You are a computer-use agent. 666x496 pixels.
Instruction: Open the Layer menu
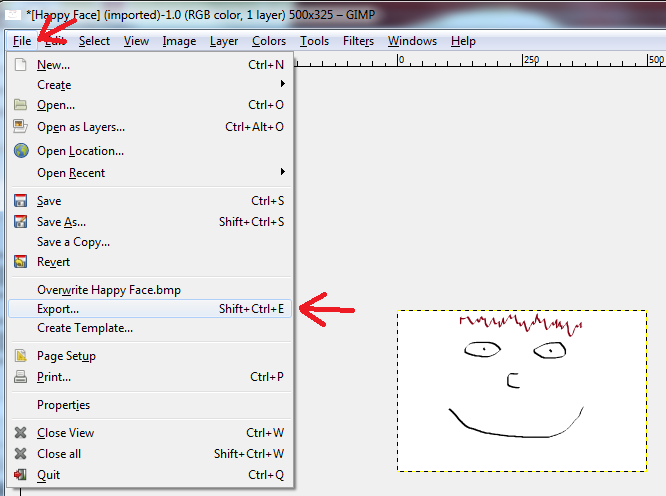click(x=224, y=41)
